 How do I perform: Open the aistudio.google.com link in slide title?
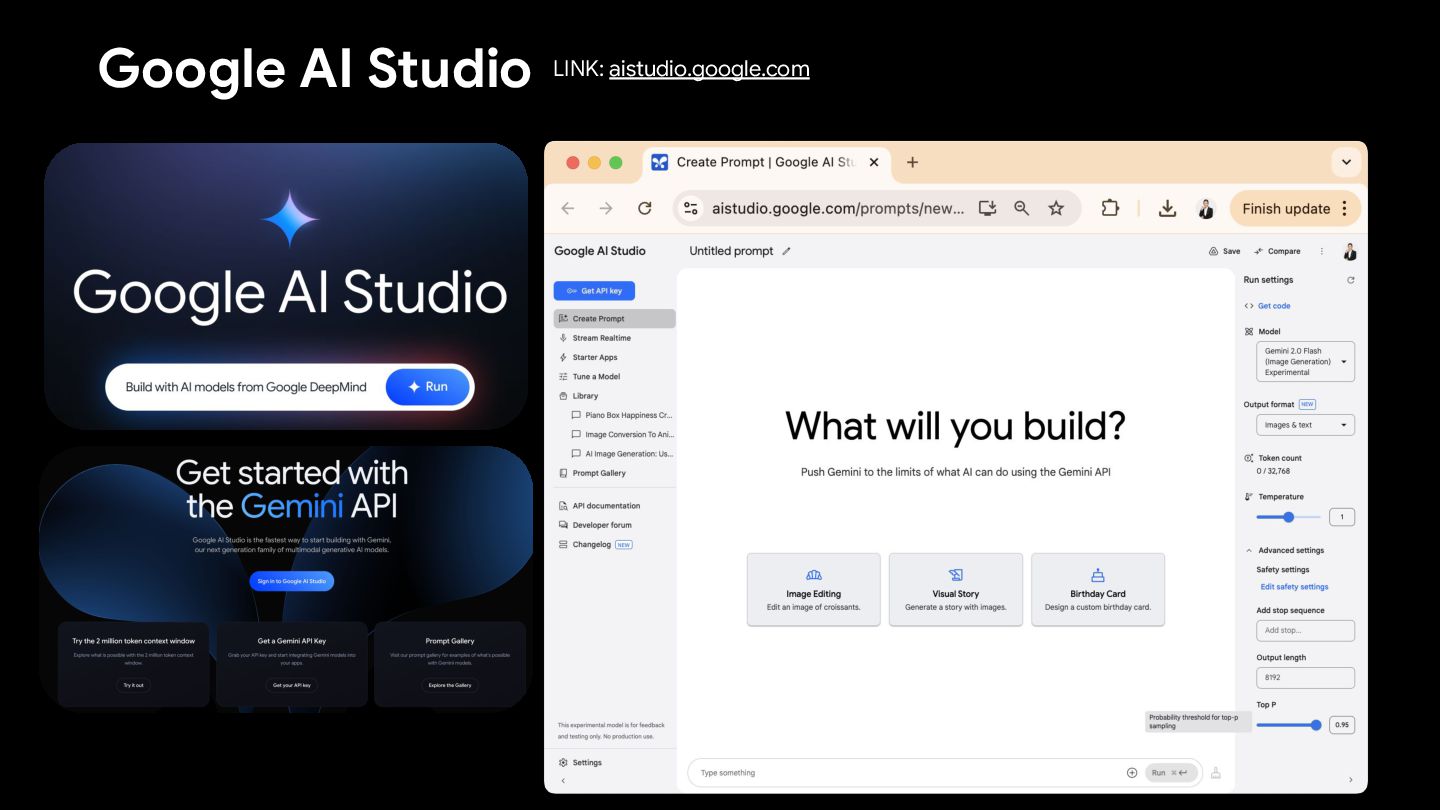(709, 69)
